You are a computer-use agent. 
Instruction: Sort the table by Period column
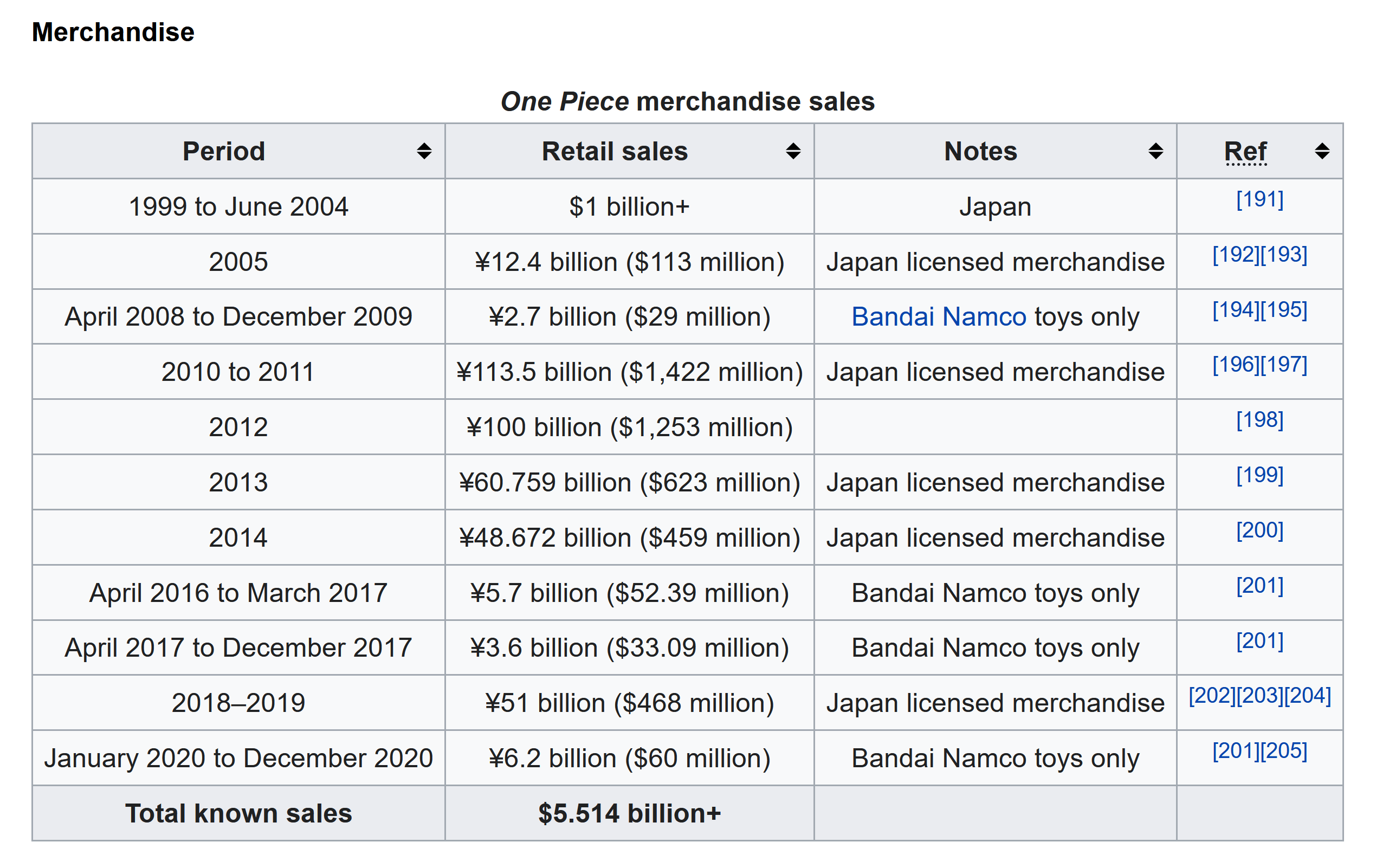[224, 151]
